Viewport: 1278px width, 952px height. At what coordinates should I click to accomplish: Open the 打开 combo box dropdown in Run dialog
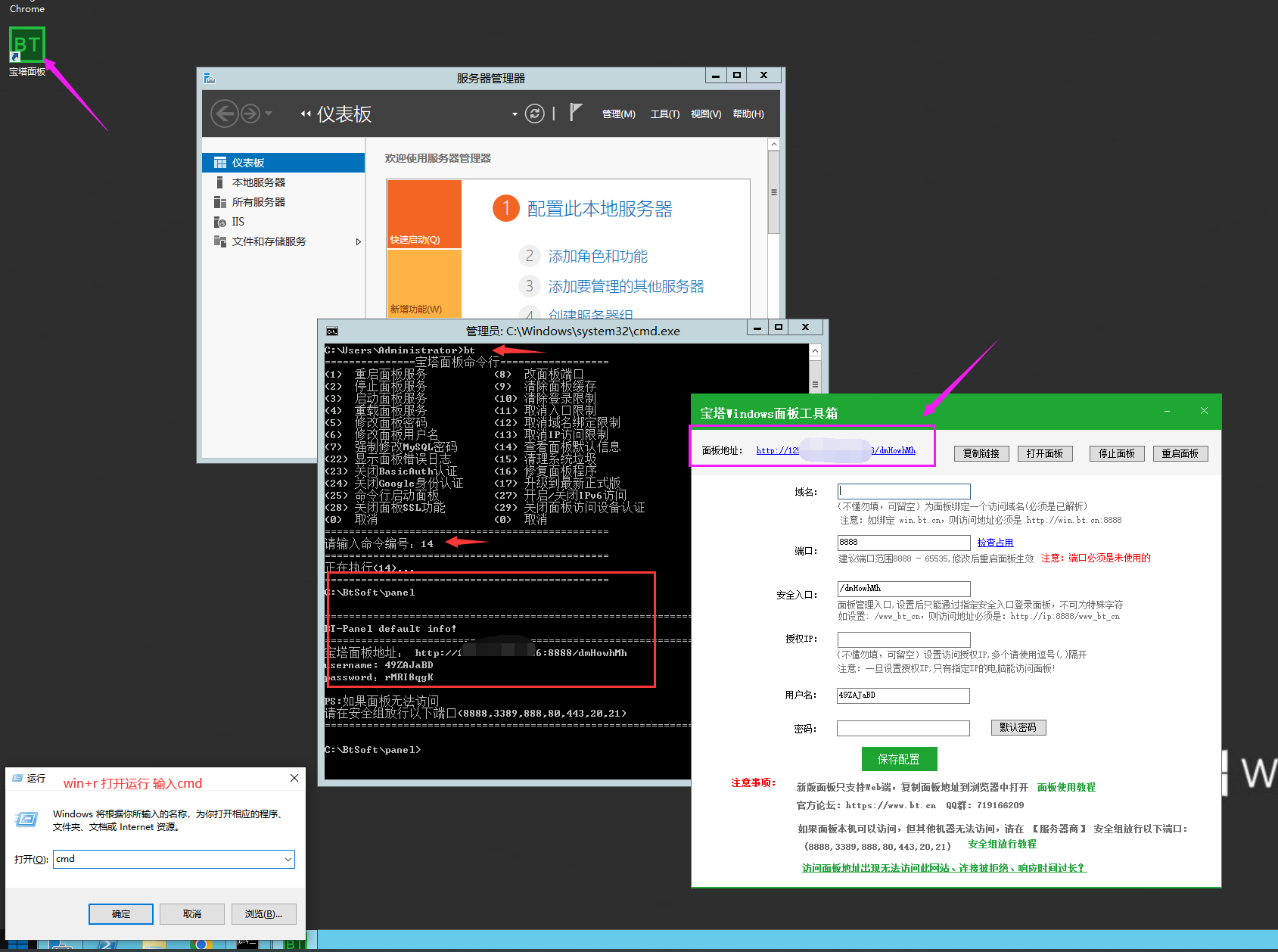click(x=288, y=860)
